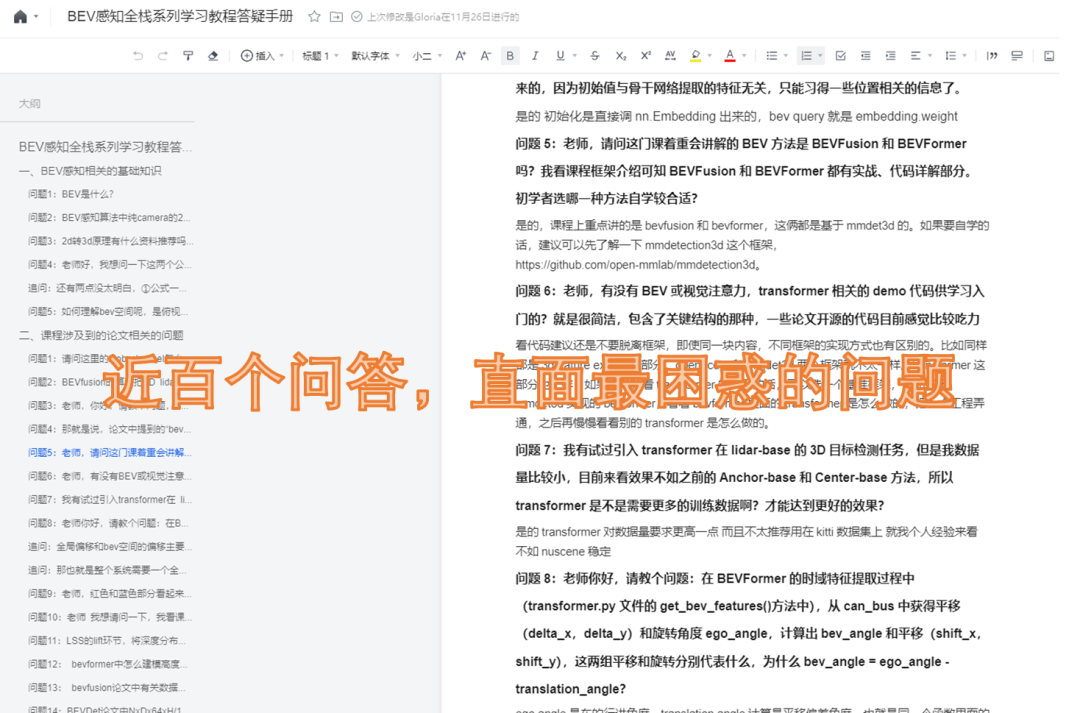Click the saved status checkmark icon
The height and width of the screenshot is (713, 1080).
coord(356,17)
